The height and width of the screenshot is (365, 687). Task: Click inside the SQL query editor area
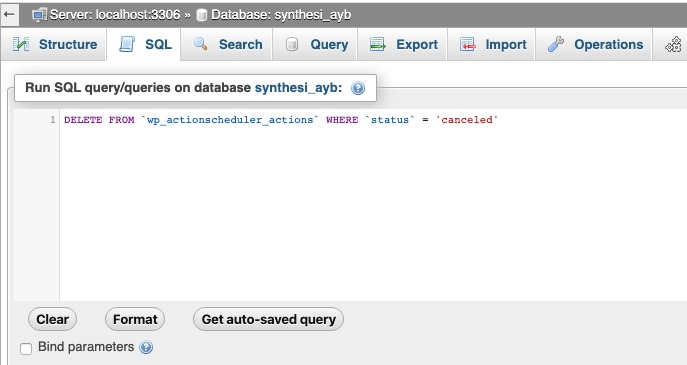point(372,205)
